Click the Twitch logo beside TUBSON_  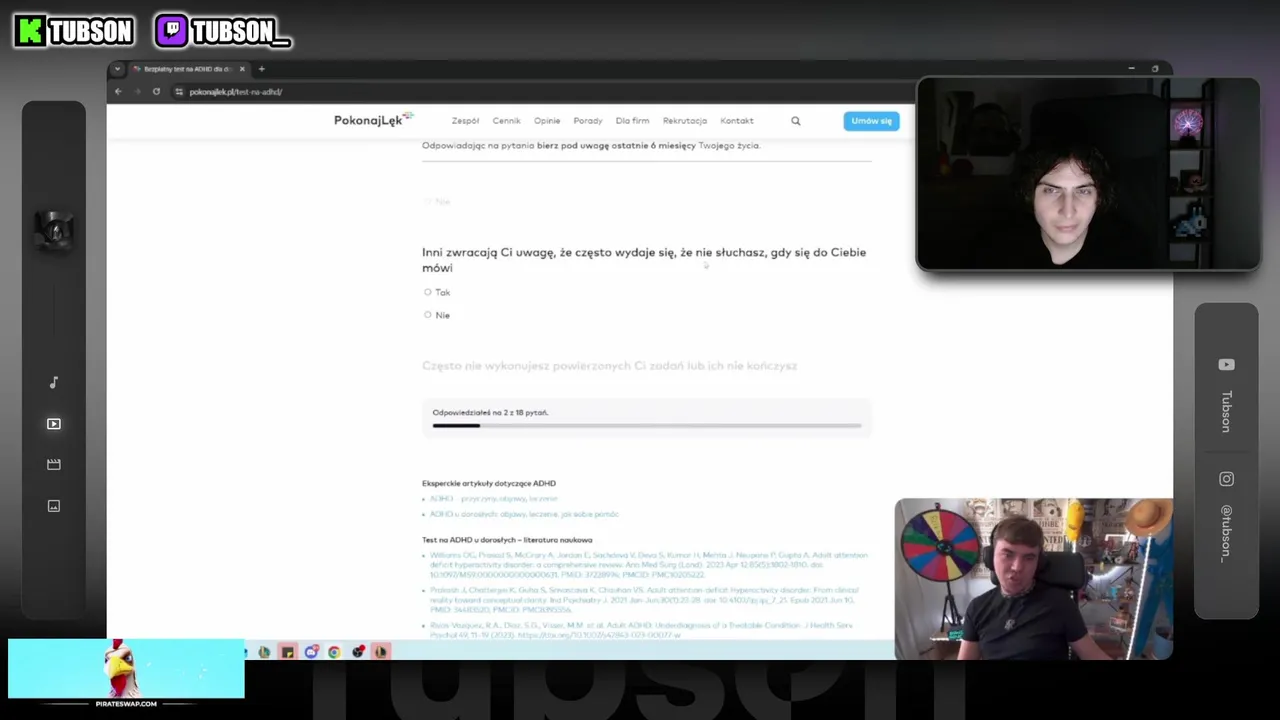point(171,31)
